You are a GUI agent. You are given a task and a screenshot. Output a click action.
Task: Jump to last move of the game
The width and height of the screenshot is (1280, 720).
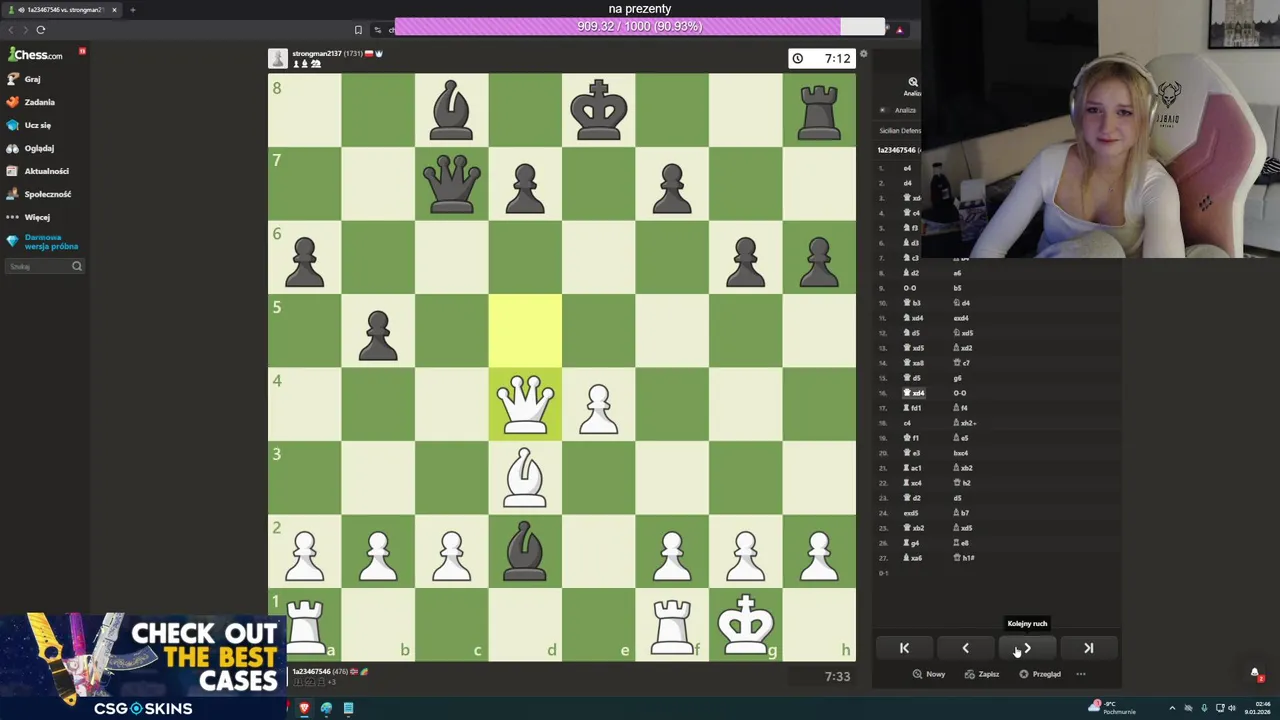[1088, 648]
